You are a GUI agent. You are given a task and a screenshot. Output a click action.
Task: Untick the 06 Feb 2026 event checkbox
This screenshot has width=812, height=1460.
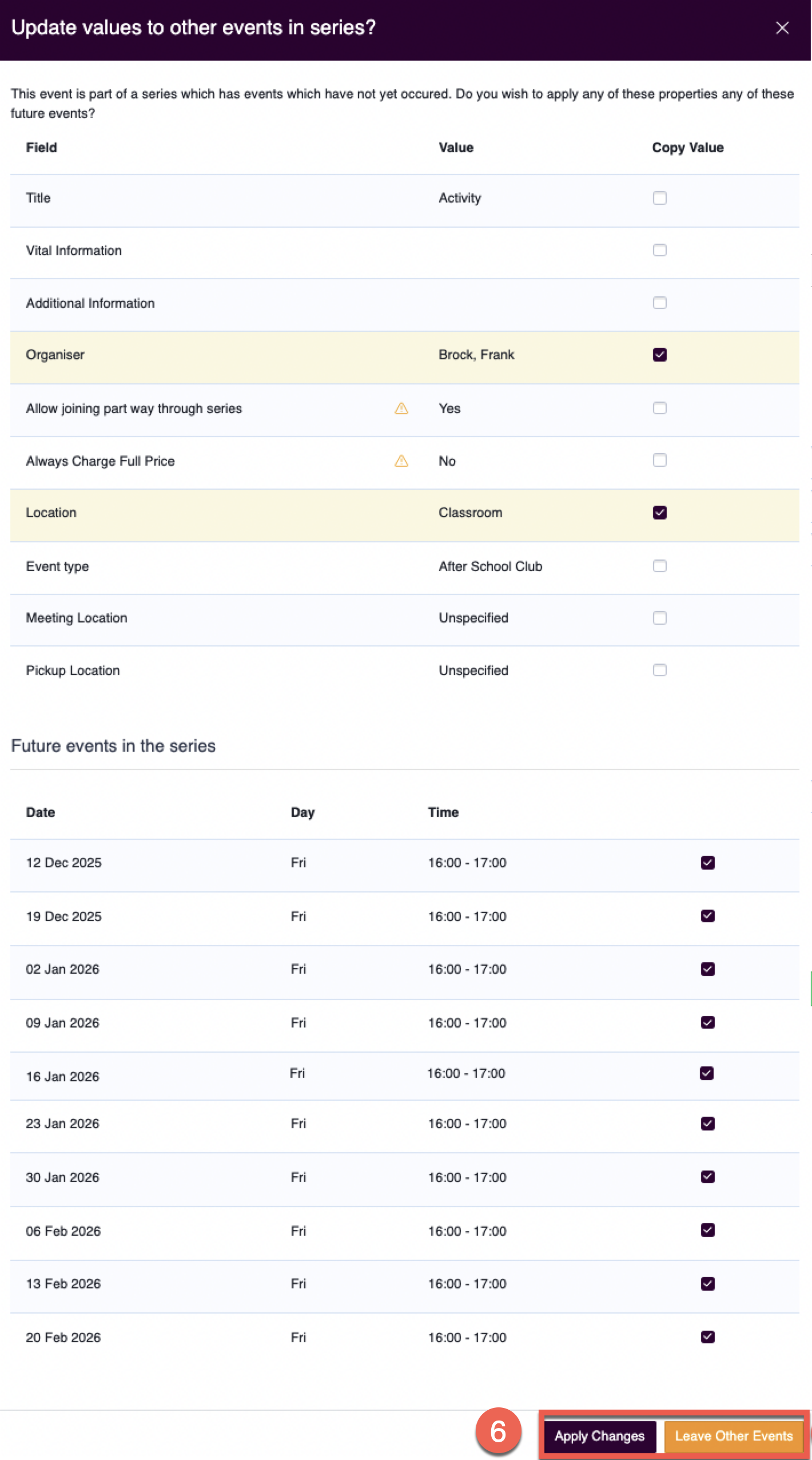point(707,1230)
